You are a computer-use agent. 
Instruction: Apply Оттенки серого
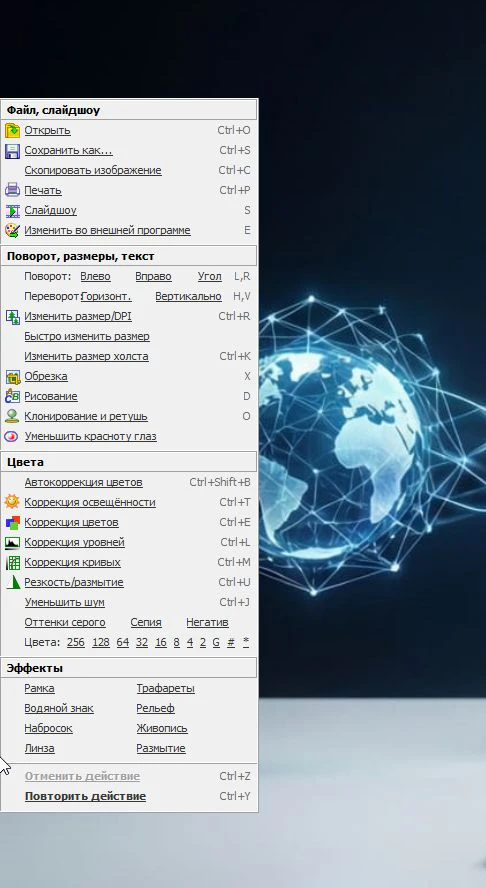tap(65, 622)
